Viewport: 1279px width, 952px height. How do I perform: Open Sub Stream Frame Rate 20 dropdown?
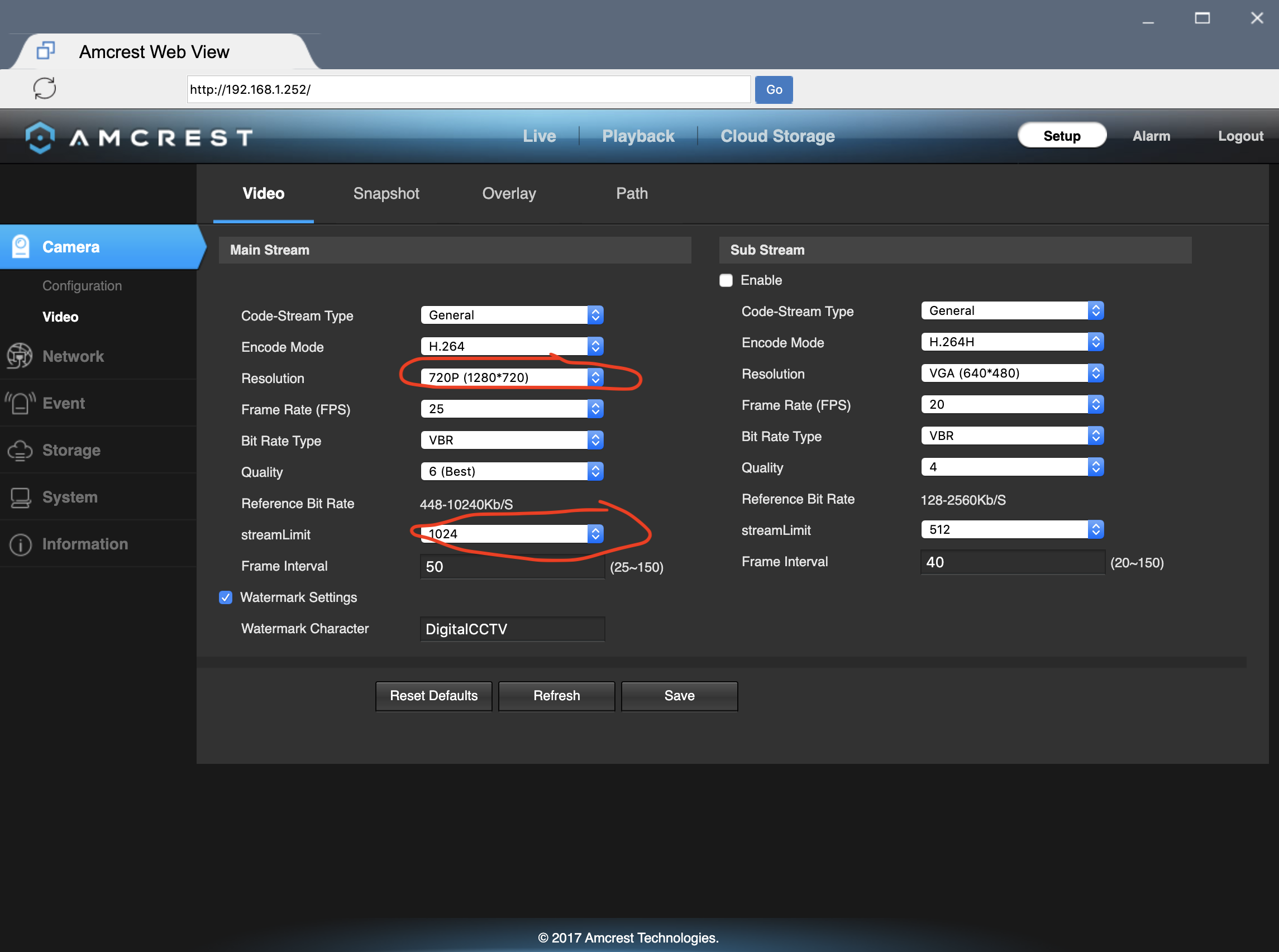(1012, 404)
